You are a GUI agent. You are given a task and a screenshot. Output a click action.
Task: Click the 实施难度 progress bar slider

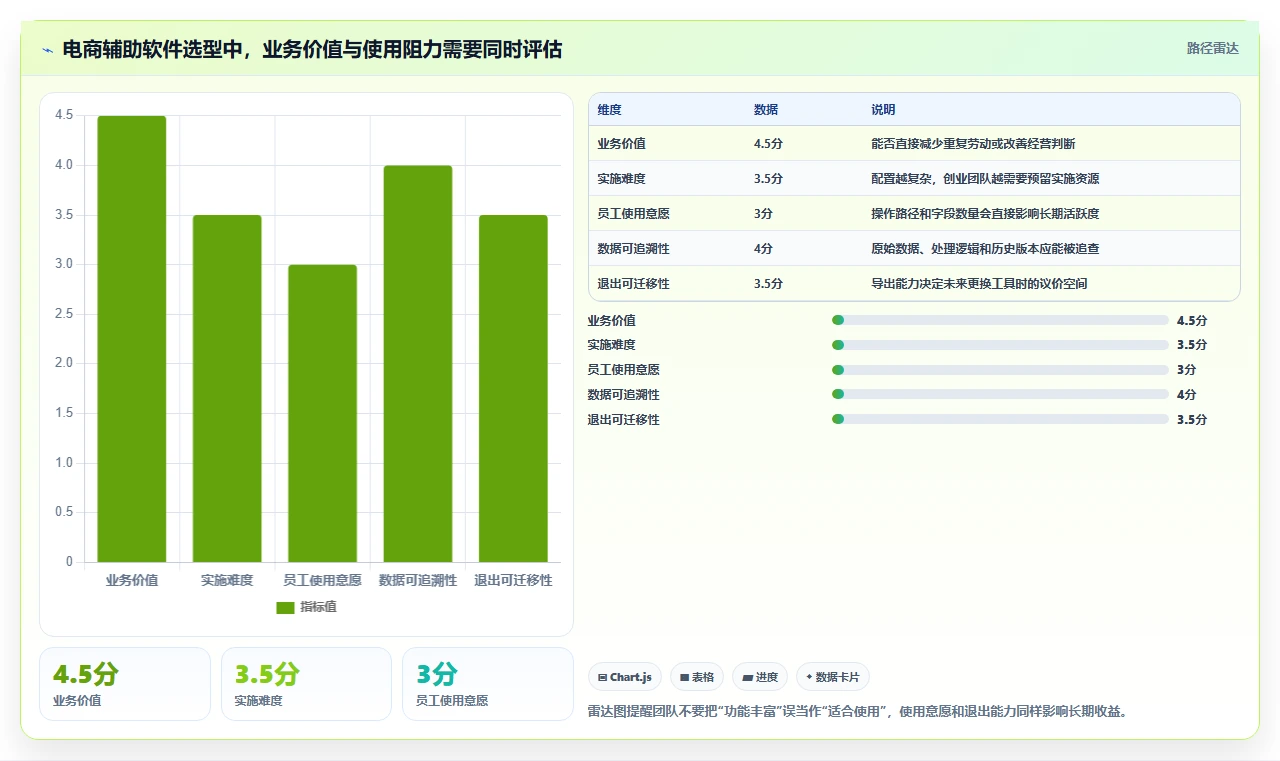click(x=1000, y=345)
